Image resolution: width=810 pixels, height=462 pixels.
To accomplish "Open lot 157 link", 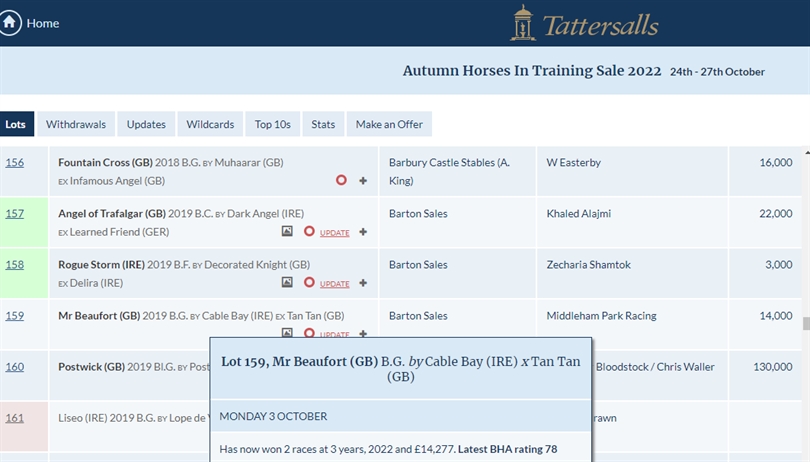I will pyautogui.click(x=14, y=213).
